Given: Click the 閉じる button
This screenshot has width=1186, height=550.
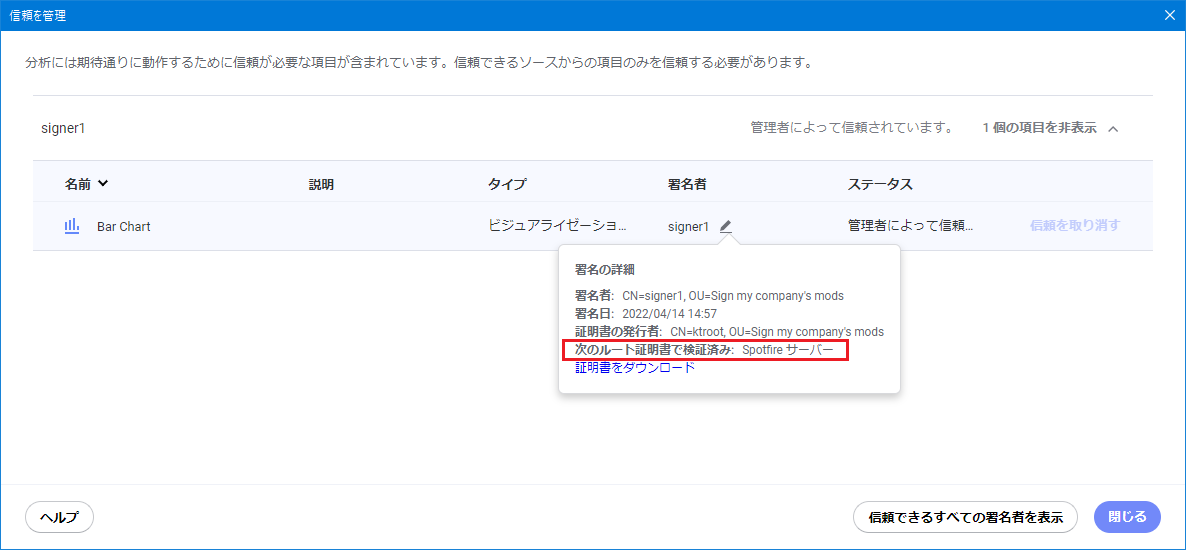Looking at the screenshot, I should coord(1127,517).
